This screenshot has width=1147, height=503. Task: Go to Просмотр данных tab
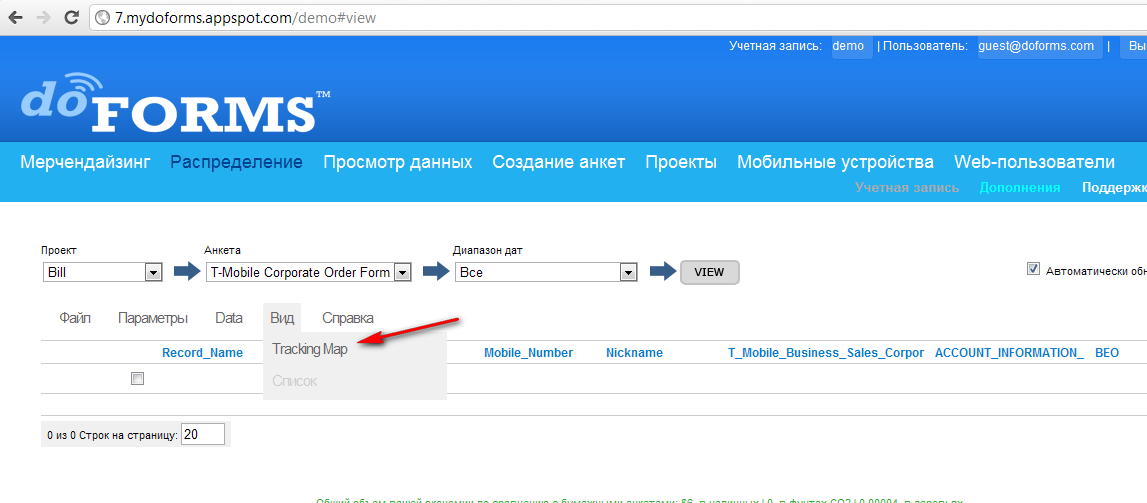397,162
